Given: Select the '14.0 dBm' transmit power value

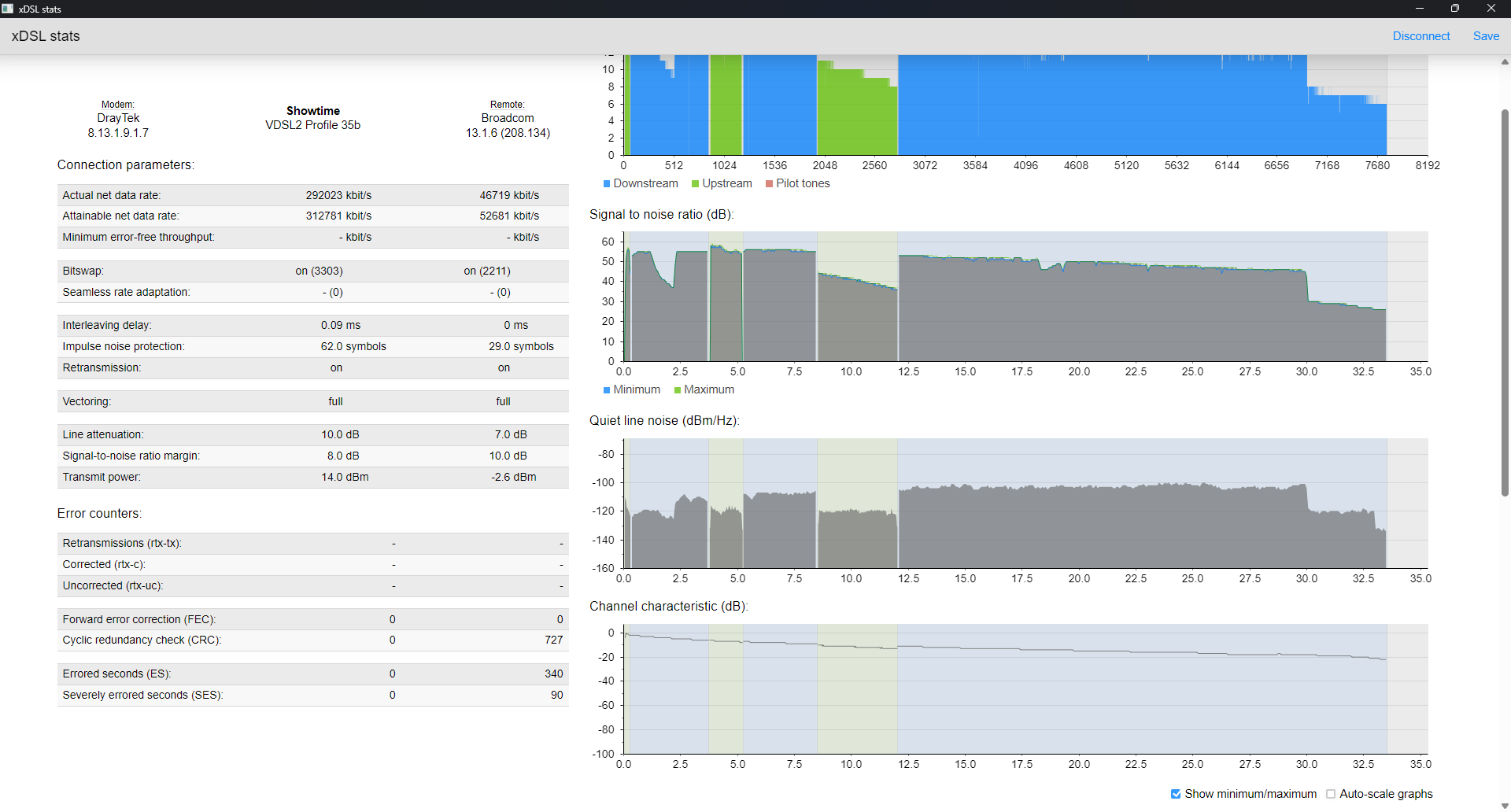Looking at the screenshot, I should coord(345,477).
